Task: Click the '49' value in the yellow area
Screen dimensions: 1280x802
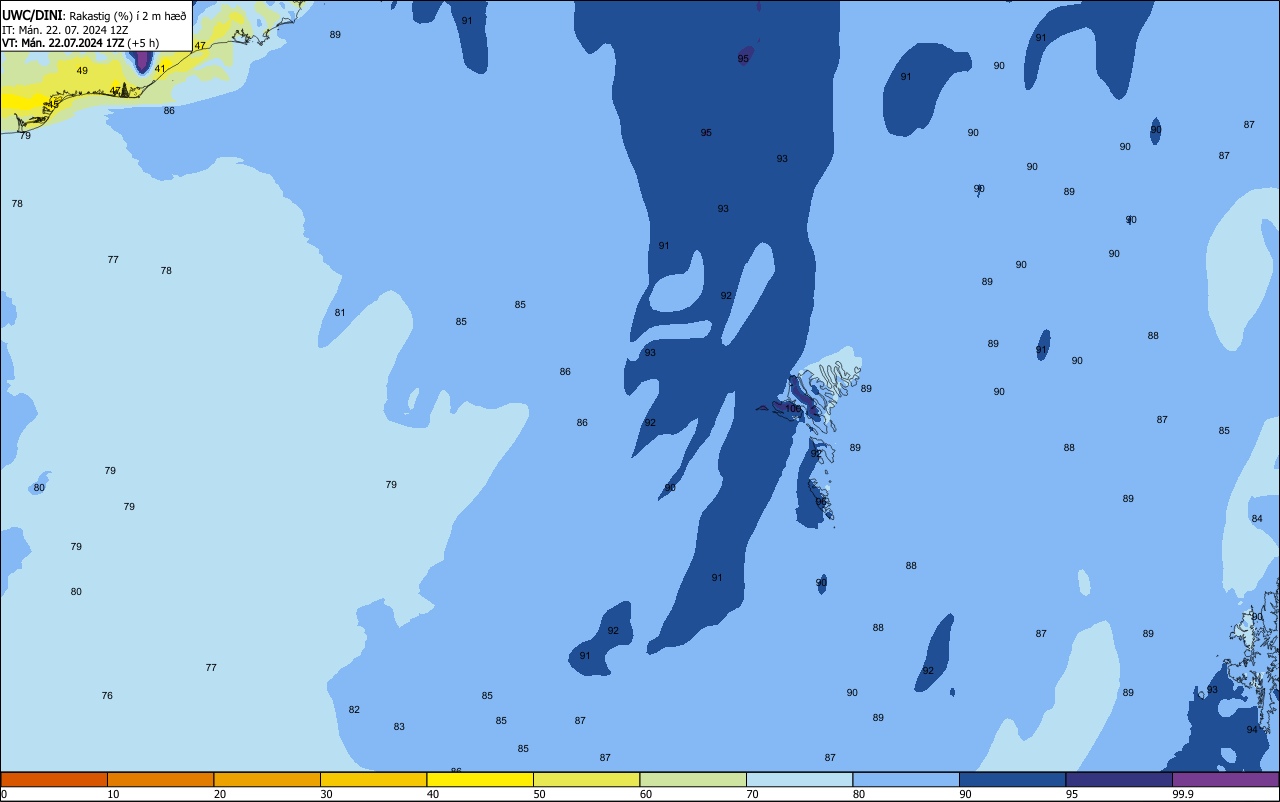Action: click(82, 71)
